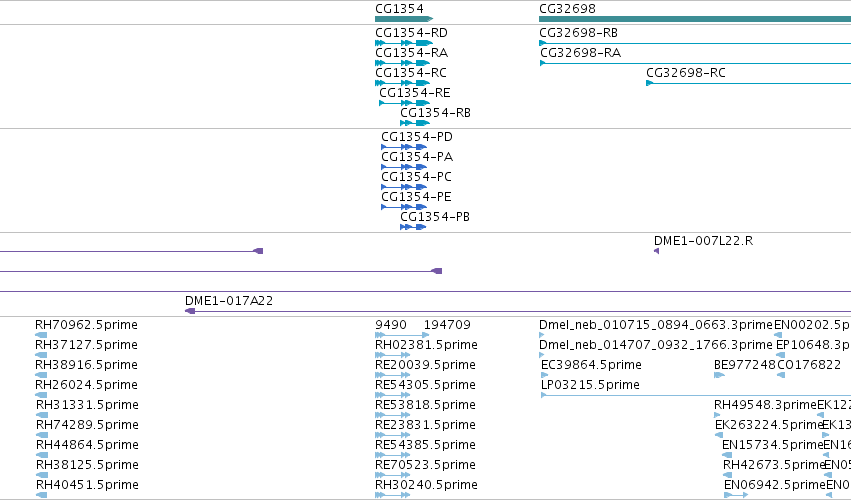Click the teal CG32698 gene bar
851x500 pixels.
(x=695, y=20)
